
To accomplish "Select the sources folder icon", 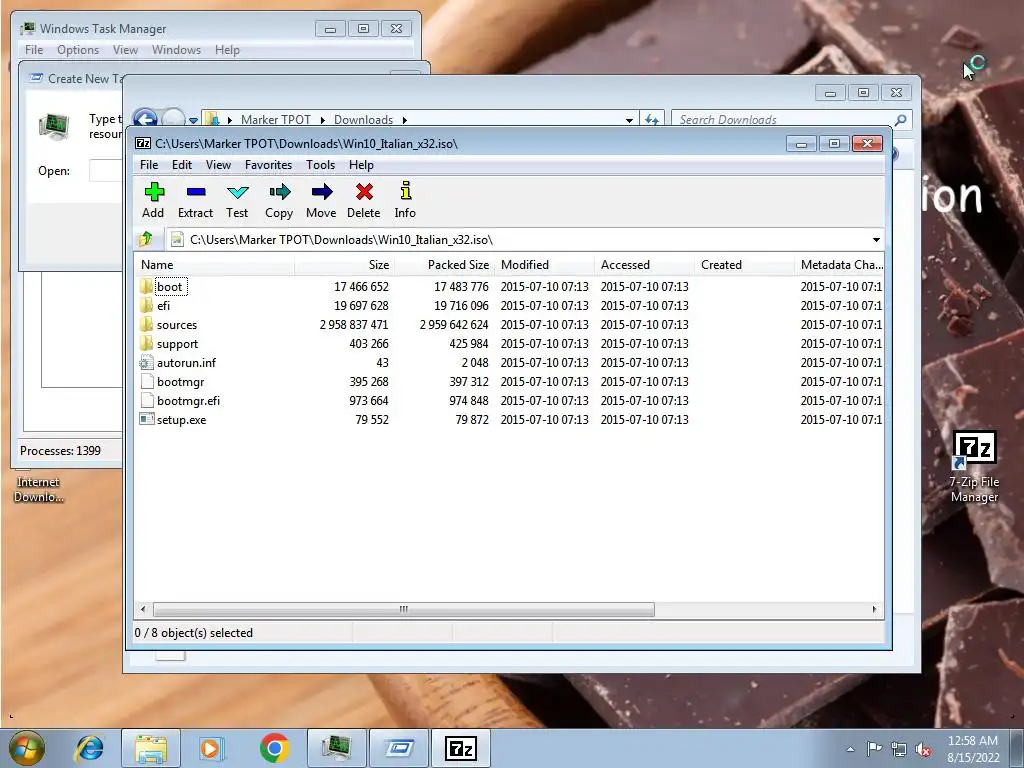I will tap(146, 325).
